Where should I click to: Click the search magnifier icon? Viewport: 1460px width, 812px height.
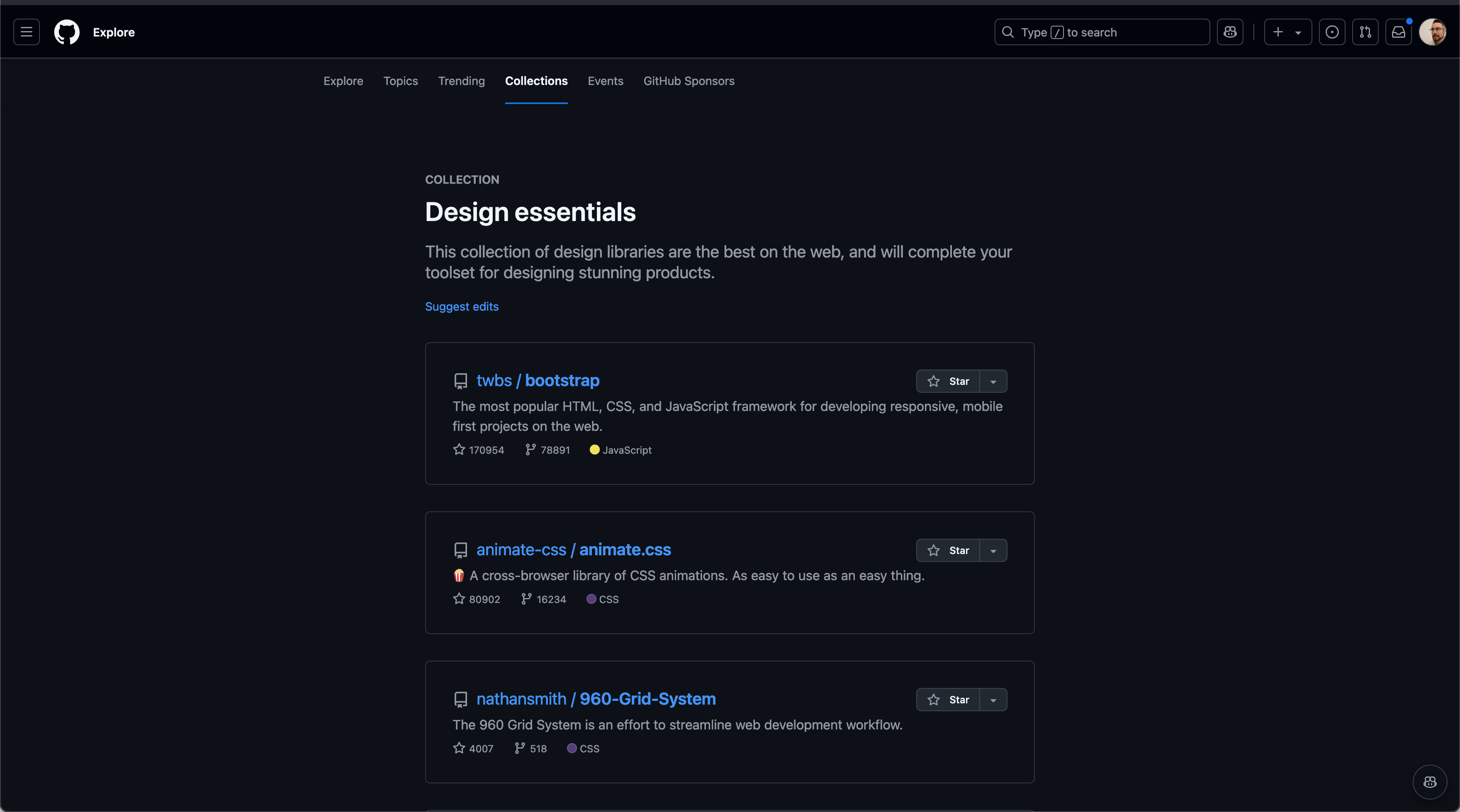pos(1008,32)
